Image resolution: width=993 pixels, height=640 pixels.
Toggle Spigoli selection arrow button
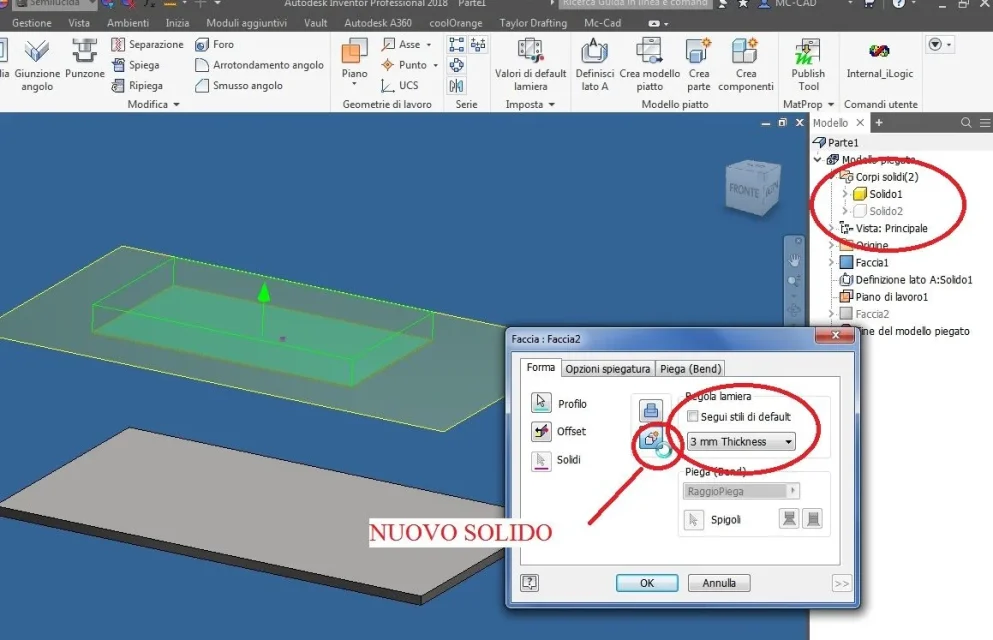click(693, 520)
